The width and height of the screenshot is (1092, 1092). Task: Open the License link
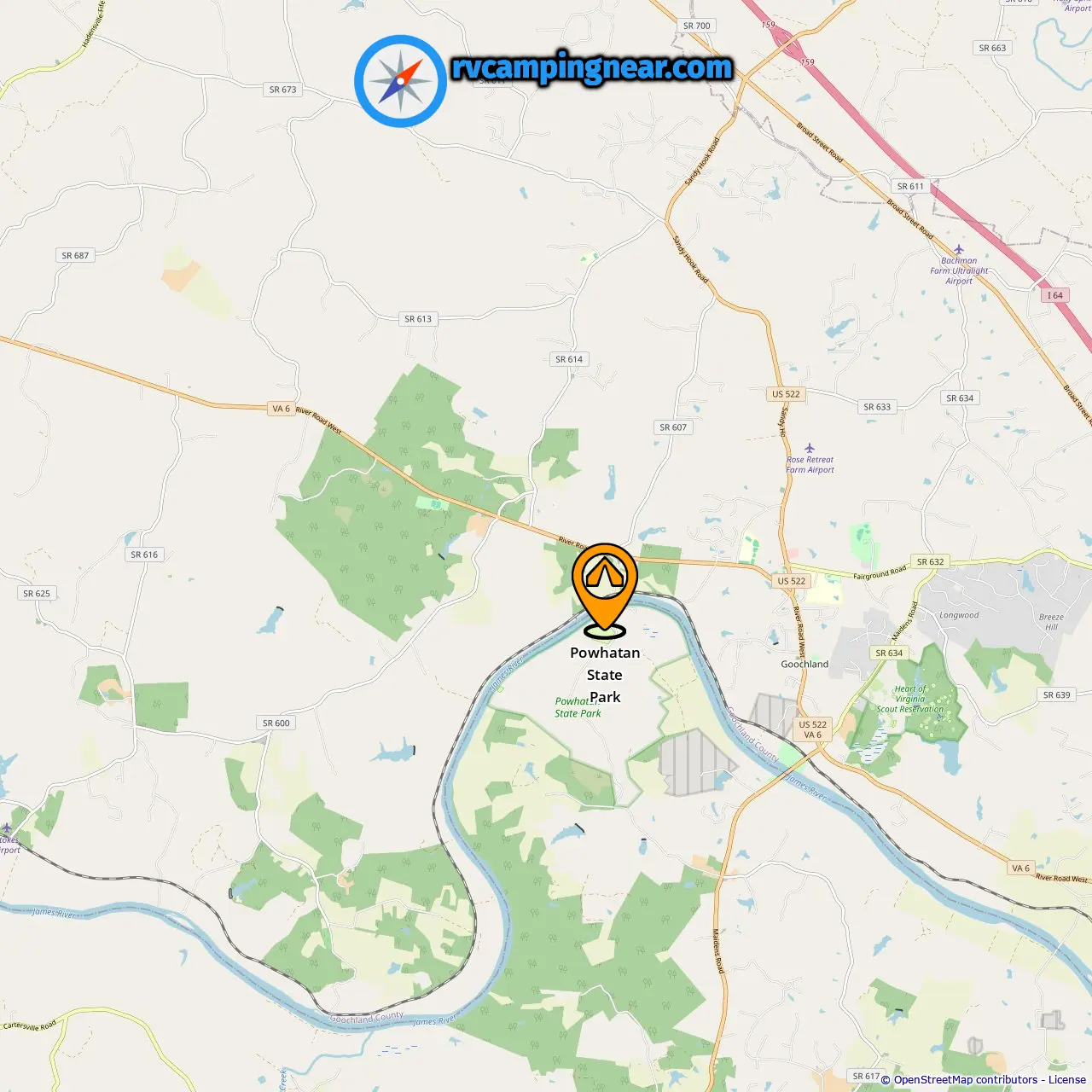(x=1067, y=1080)
